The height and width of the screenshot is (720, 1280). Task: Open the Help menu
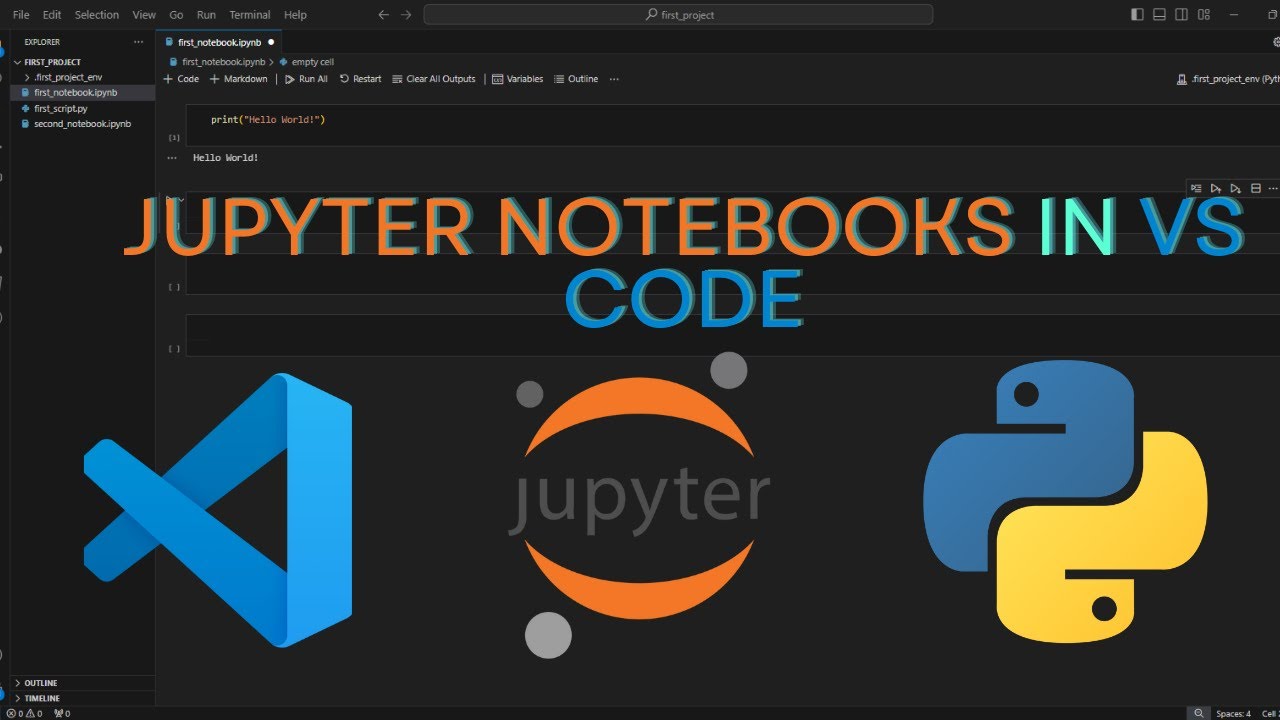pos(295,15)
